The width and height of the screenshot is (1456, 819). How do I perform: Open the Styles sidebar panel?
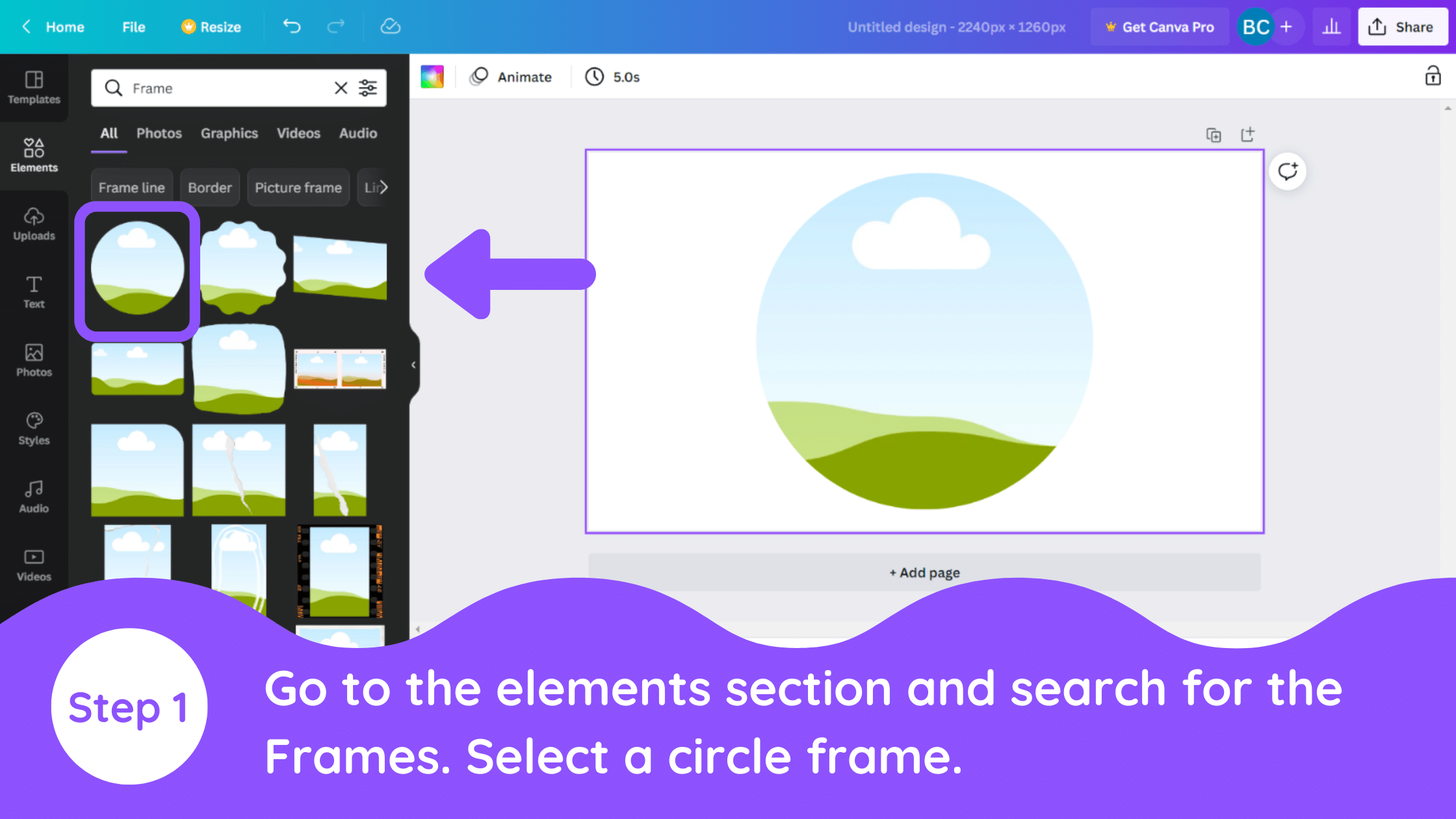click(34, 429)
